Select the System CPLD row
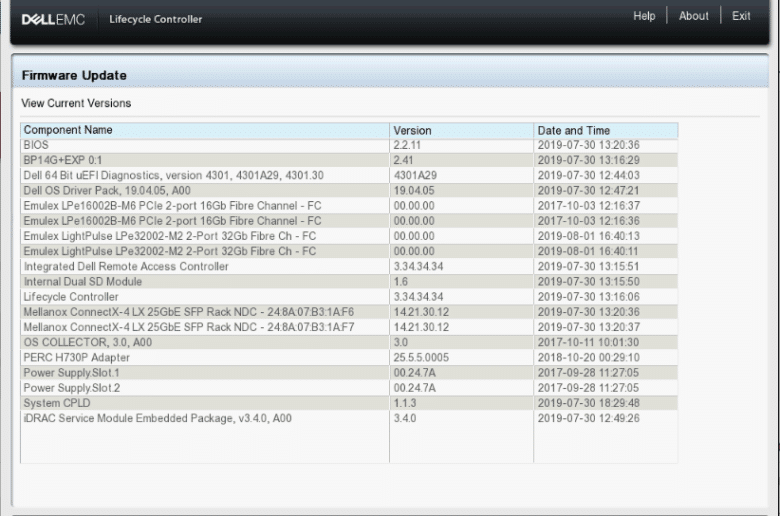Screen dimensions: 780x516 [349, 403]
